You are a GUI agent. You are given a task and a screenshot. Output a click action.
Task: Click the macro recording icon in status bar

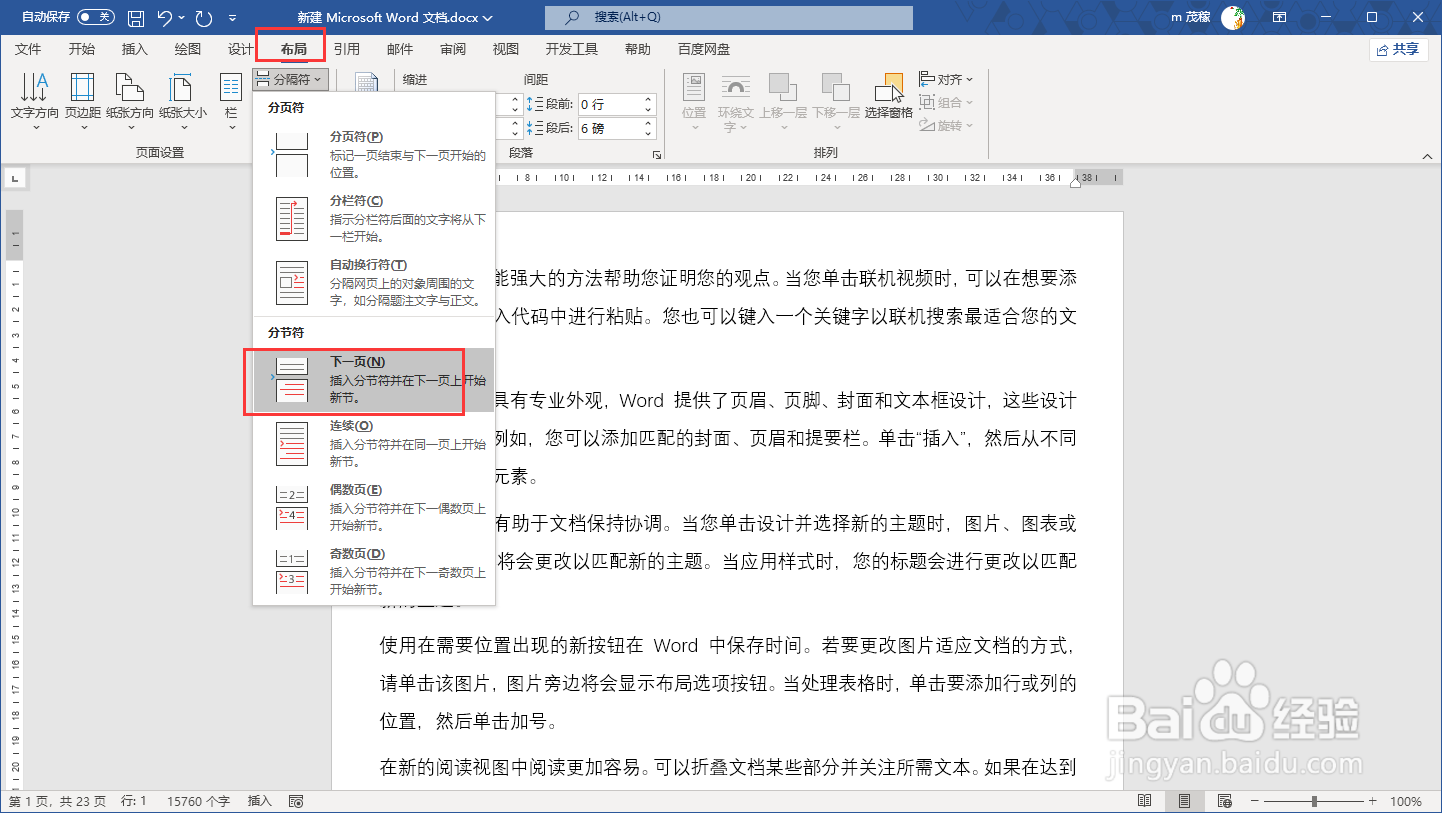click(295, 801)
